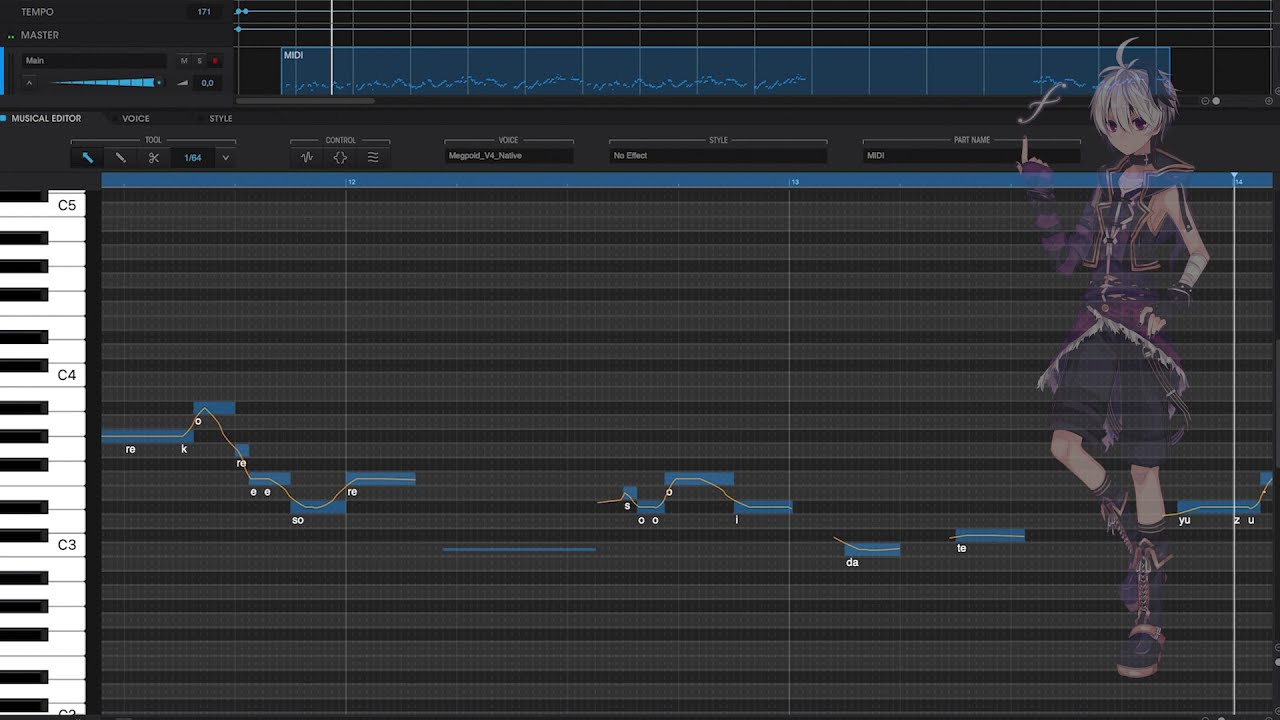The height and width of the screenshot is (720, 1280).
Task: Arm record on the Main track
Action: click(x=214, y=61)
